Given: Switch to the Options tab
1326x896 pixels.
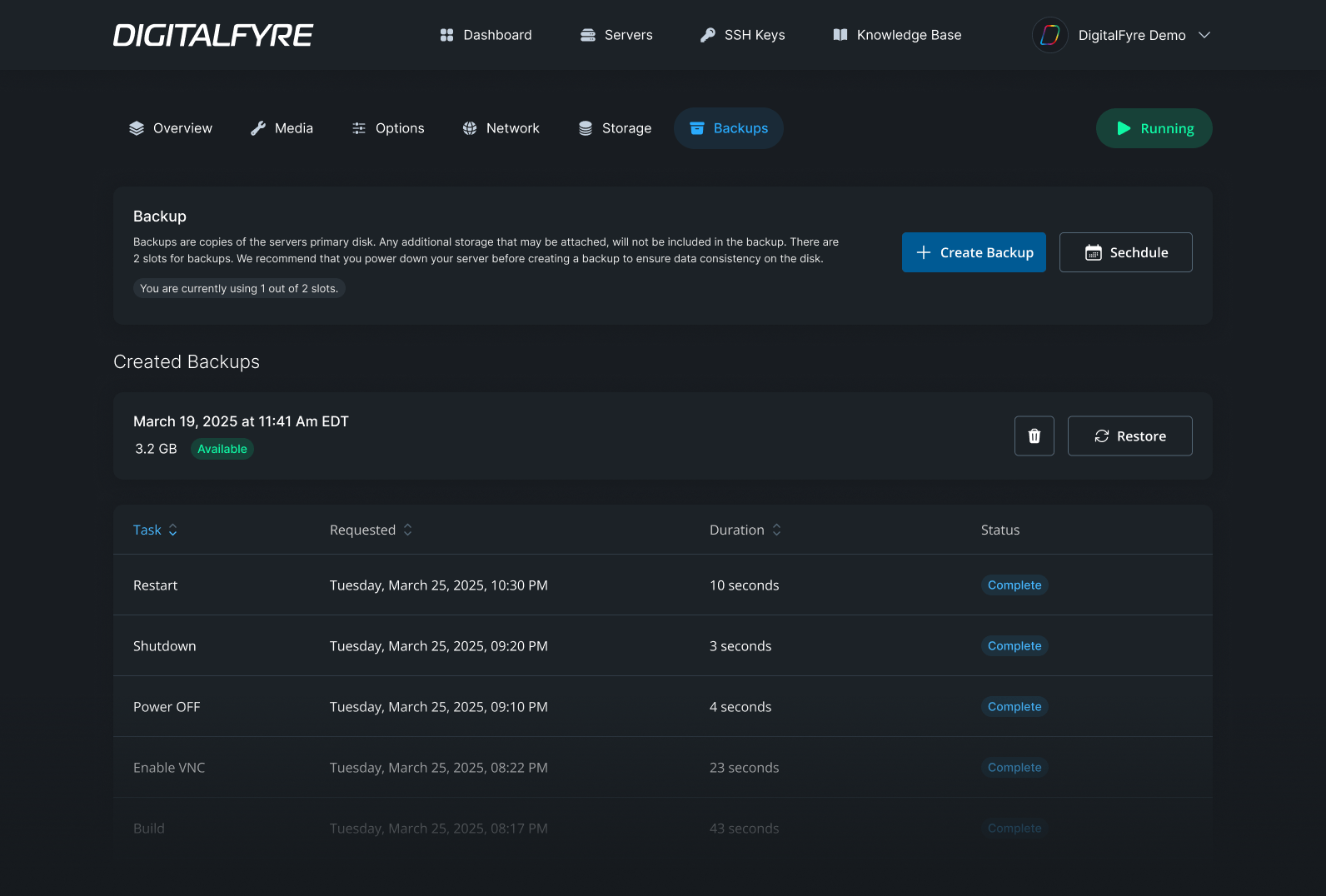Looking at the screenshot, I should (x=388, y=128).
